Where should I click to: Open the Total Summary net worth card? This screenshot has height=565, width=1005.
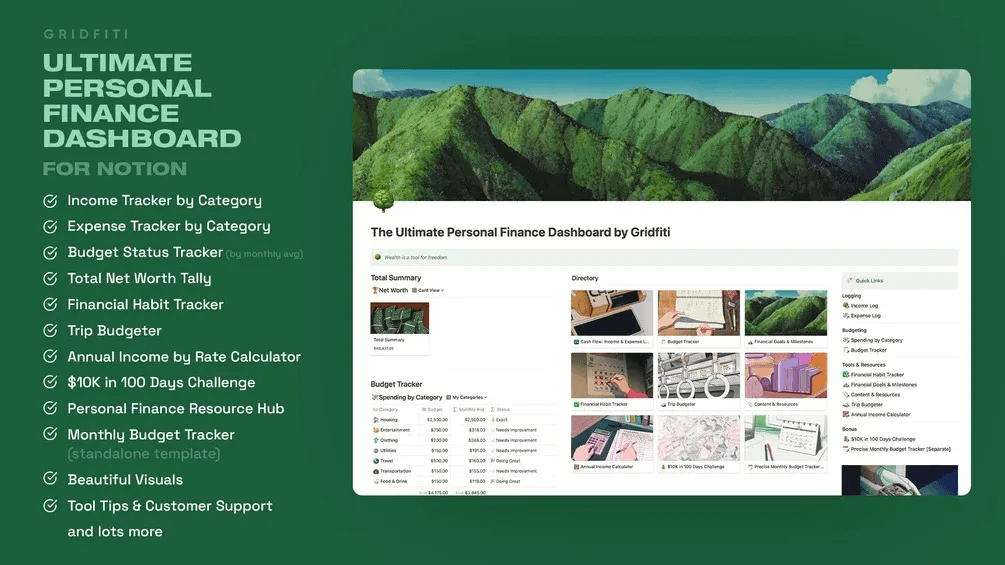(399, 328)
